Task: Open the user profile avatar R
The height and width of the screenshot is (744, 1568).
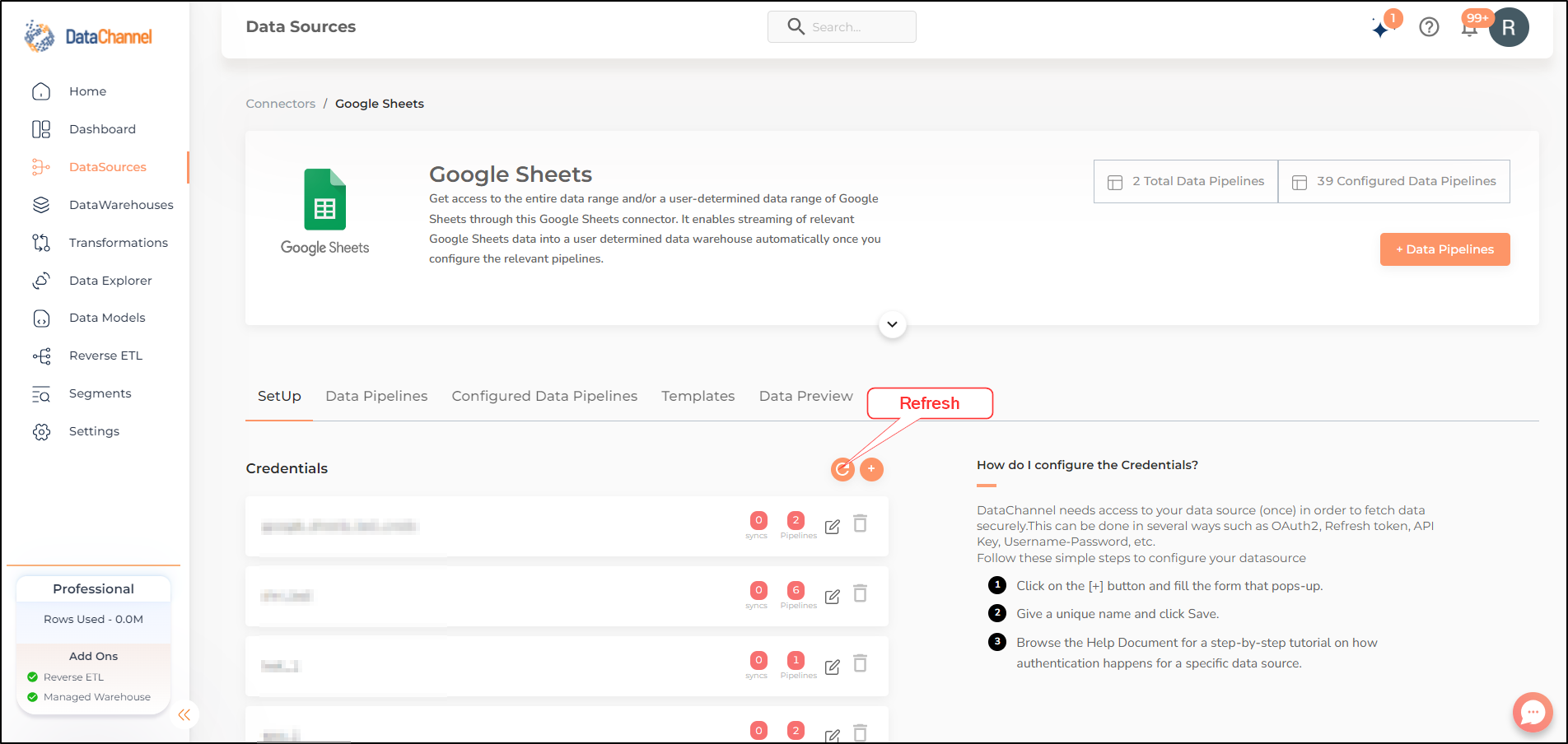Action: [1509, 27]
